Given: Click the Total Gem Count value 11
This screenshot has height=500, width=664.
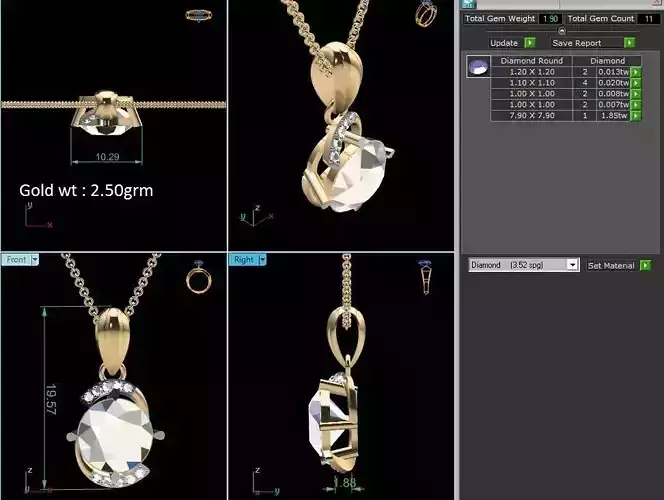Looking at the screenshot, I should coord(649,19).
